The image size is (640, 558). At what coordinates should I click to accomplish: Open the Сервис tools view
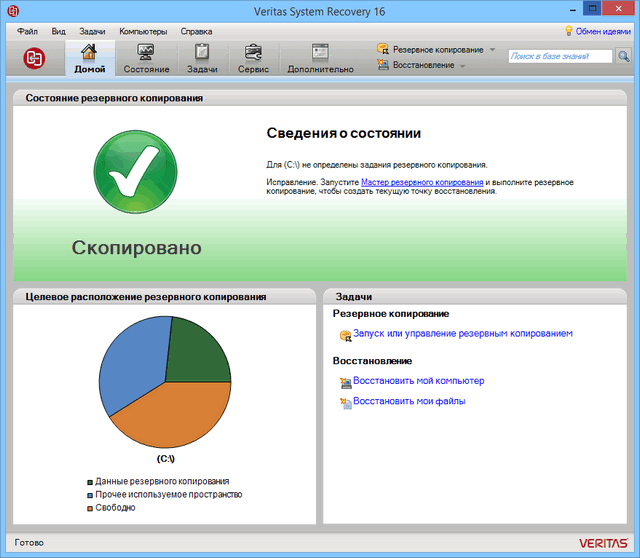[x=253, y=58]
